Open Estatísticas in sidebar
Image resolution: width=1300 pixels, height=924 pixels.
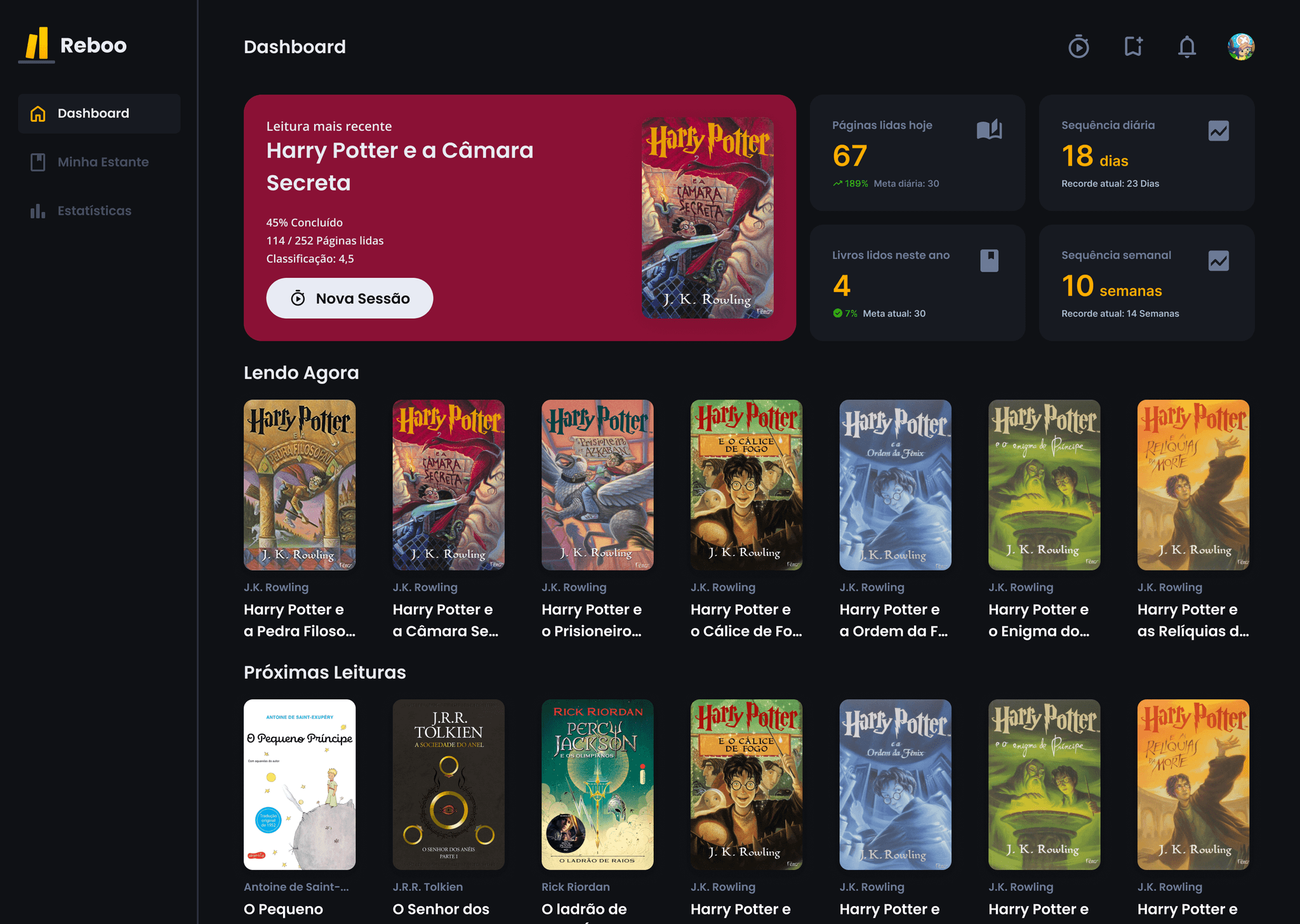tap(100, 211)
